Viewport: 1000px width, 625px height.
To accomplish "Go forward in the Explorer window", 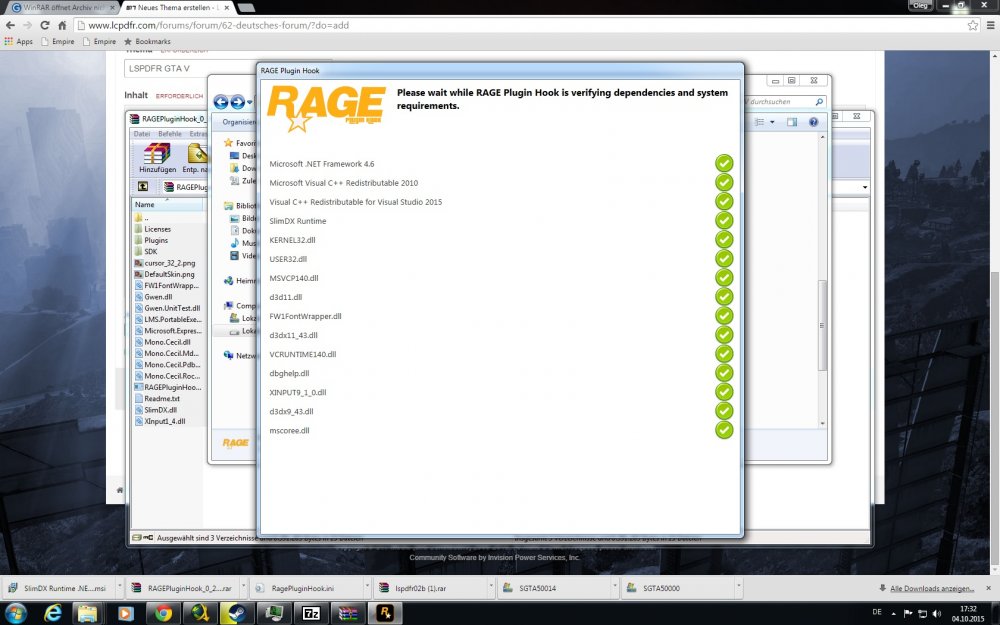I will click(237, 102).
